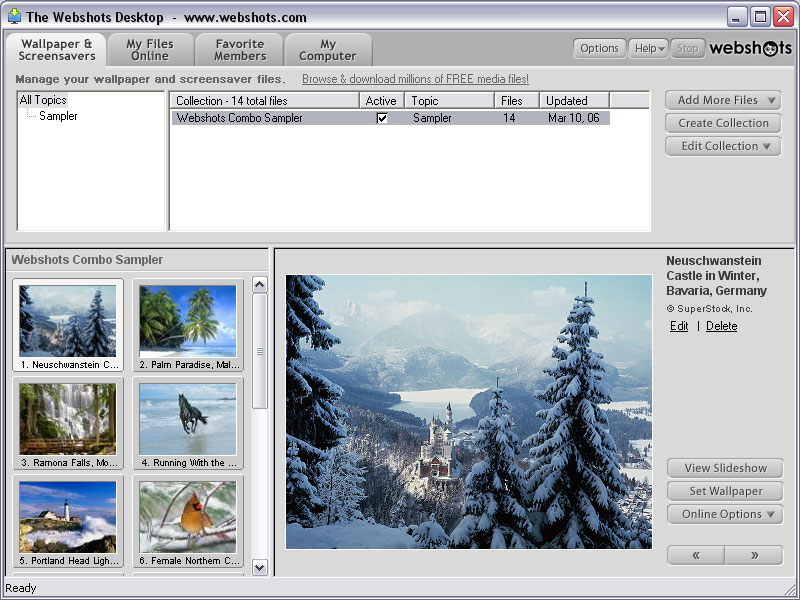800x600 pixels.
Task: Click the Webshots app icon in title bar
Action: click(x=14, y=16)
